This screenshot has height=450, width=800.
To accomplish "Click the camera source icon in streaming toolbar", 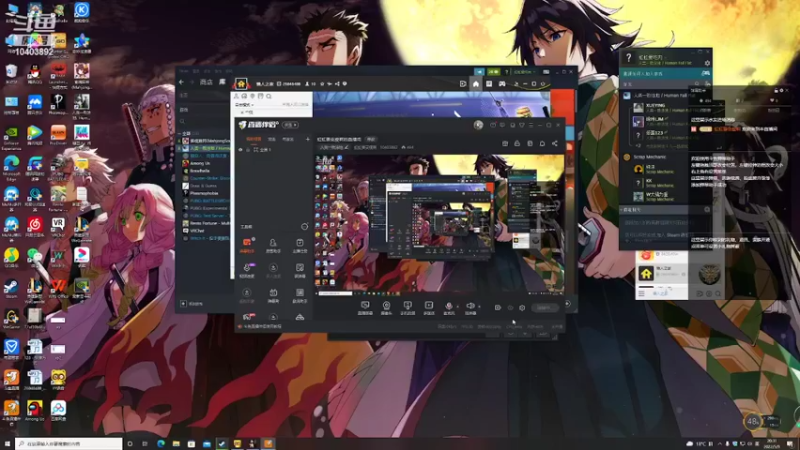I will (386, 306).
